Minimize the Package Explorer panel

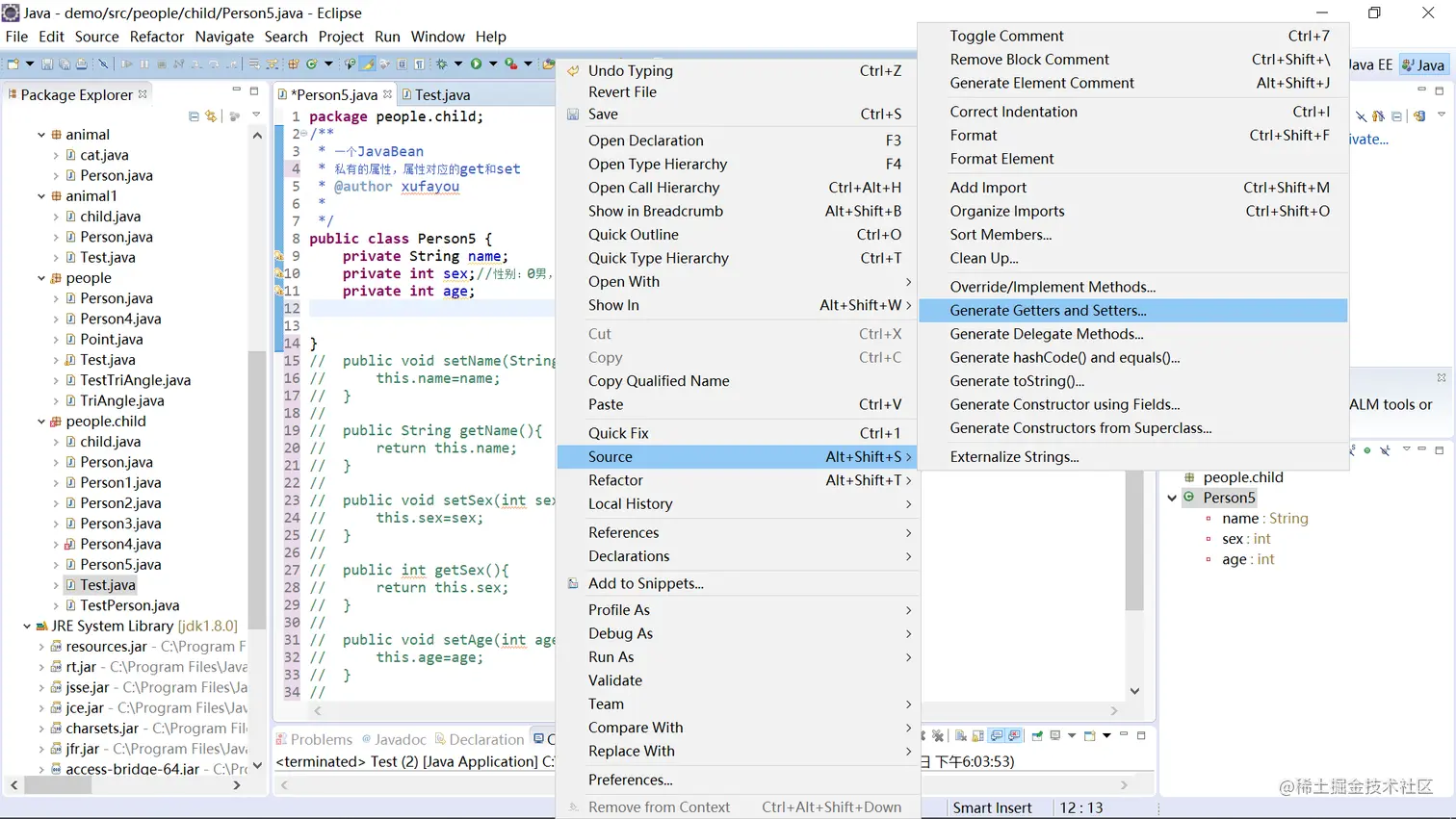(236, 90)
